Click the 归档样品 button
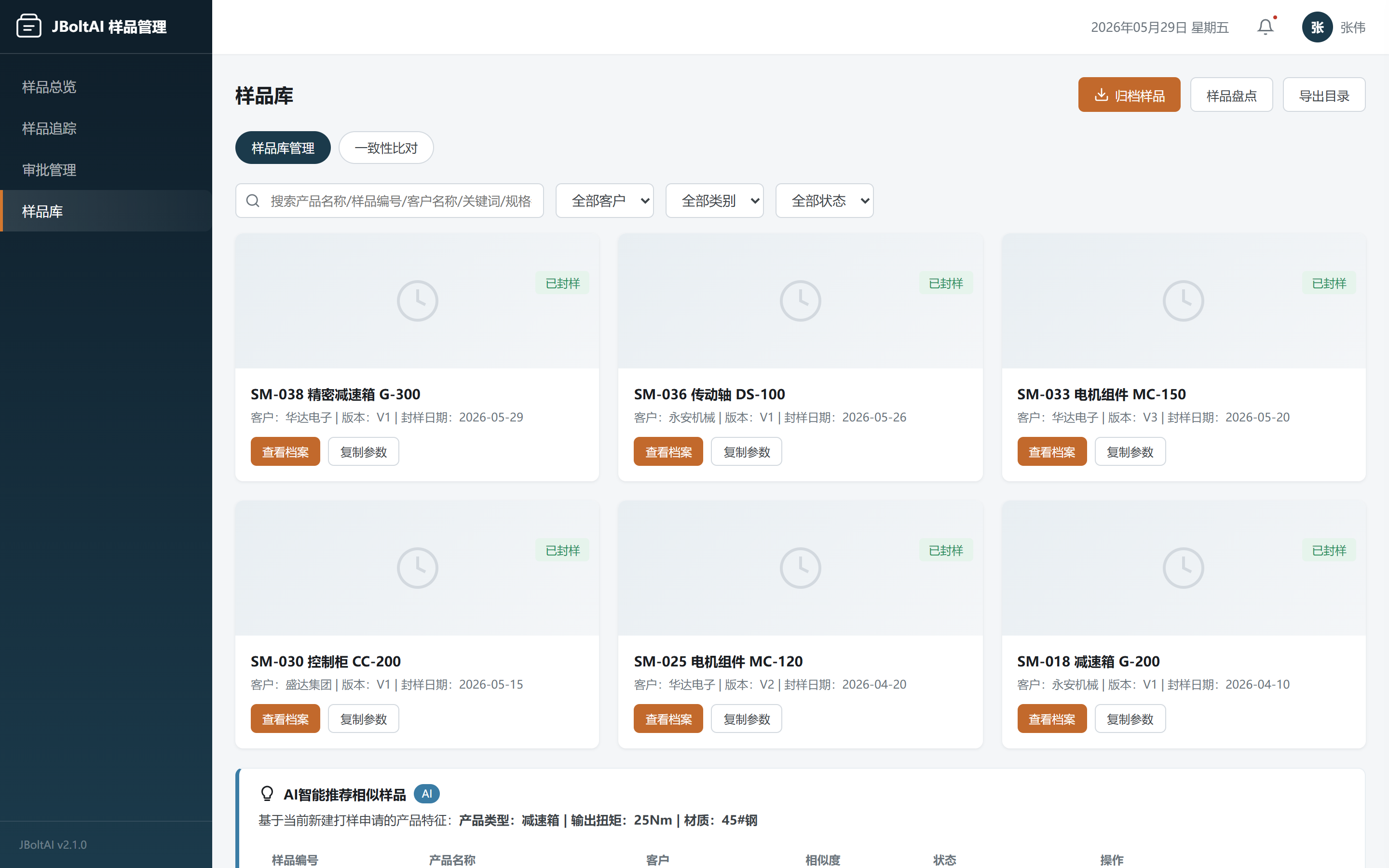Viewport: 1389px width, 868px height. (x=1129, y=95)
